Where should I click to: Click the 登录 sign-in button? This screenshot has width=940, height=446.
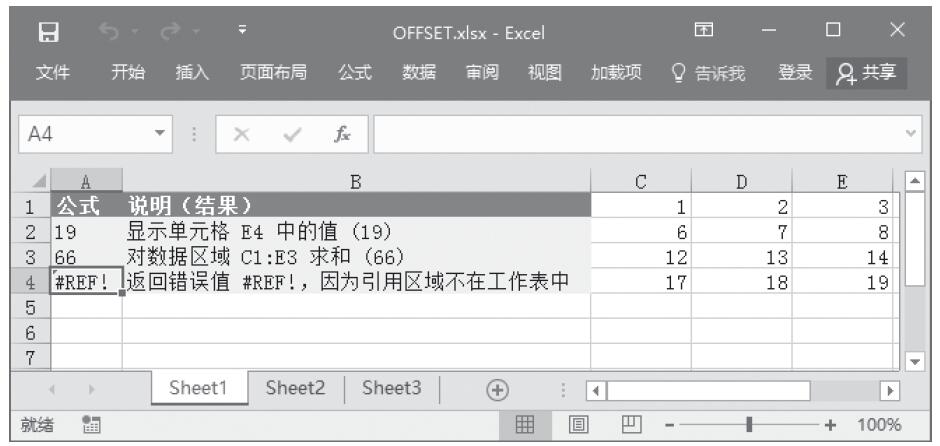(795, 72)
